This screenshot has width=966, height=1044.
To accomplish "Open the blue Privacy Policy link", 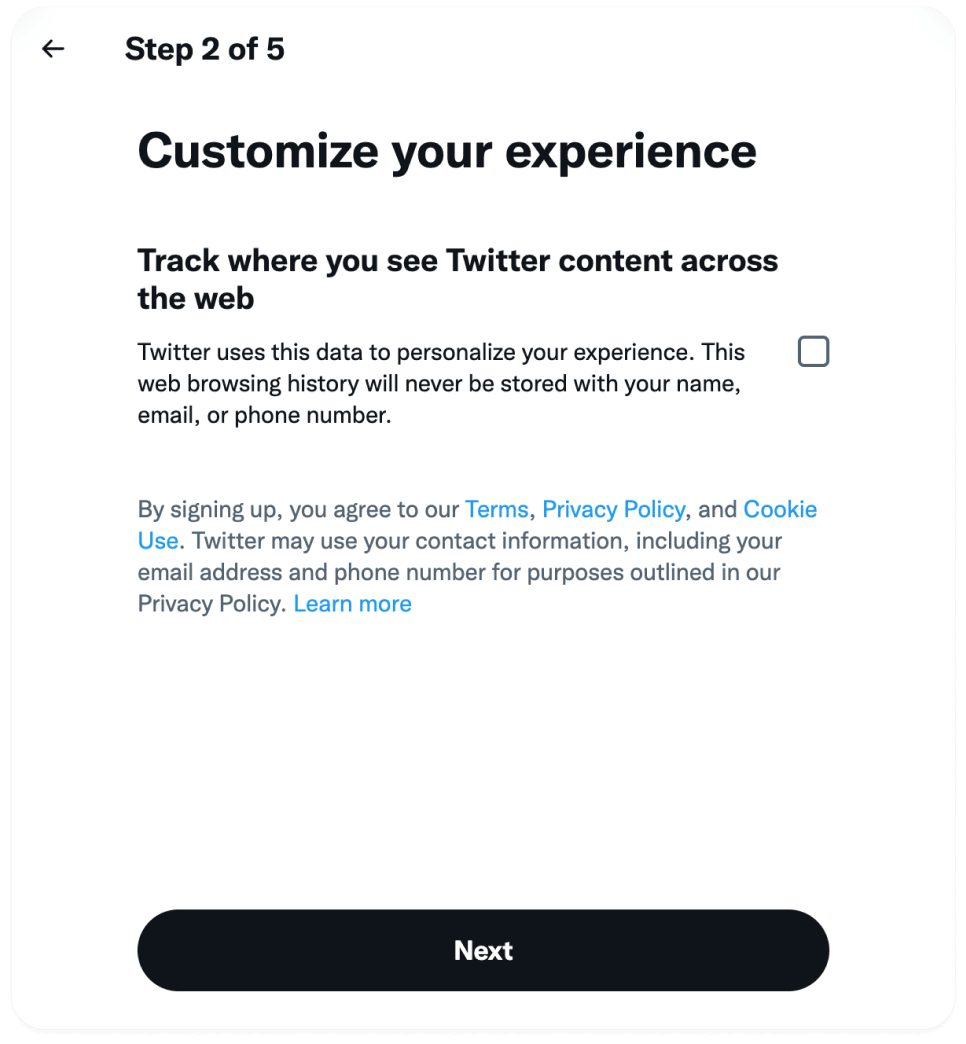I will pos(613,510).
